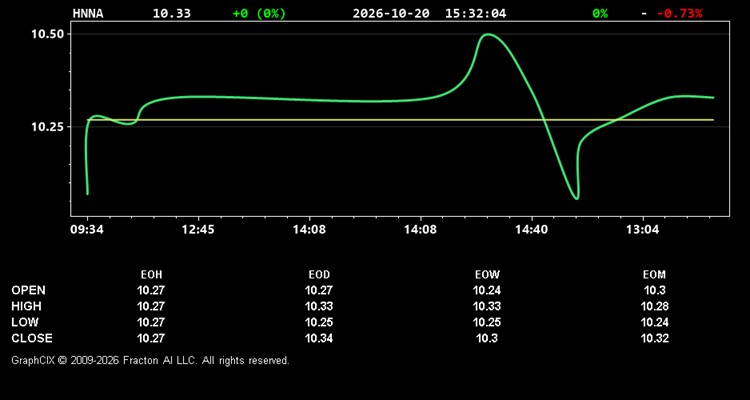Click the EOM OPEN value 10.3
Viewport: 750px width, 400px height.
pyautogui.click(x=654, y=290)
